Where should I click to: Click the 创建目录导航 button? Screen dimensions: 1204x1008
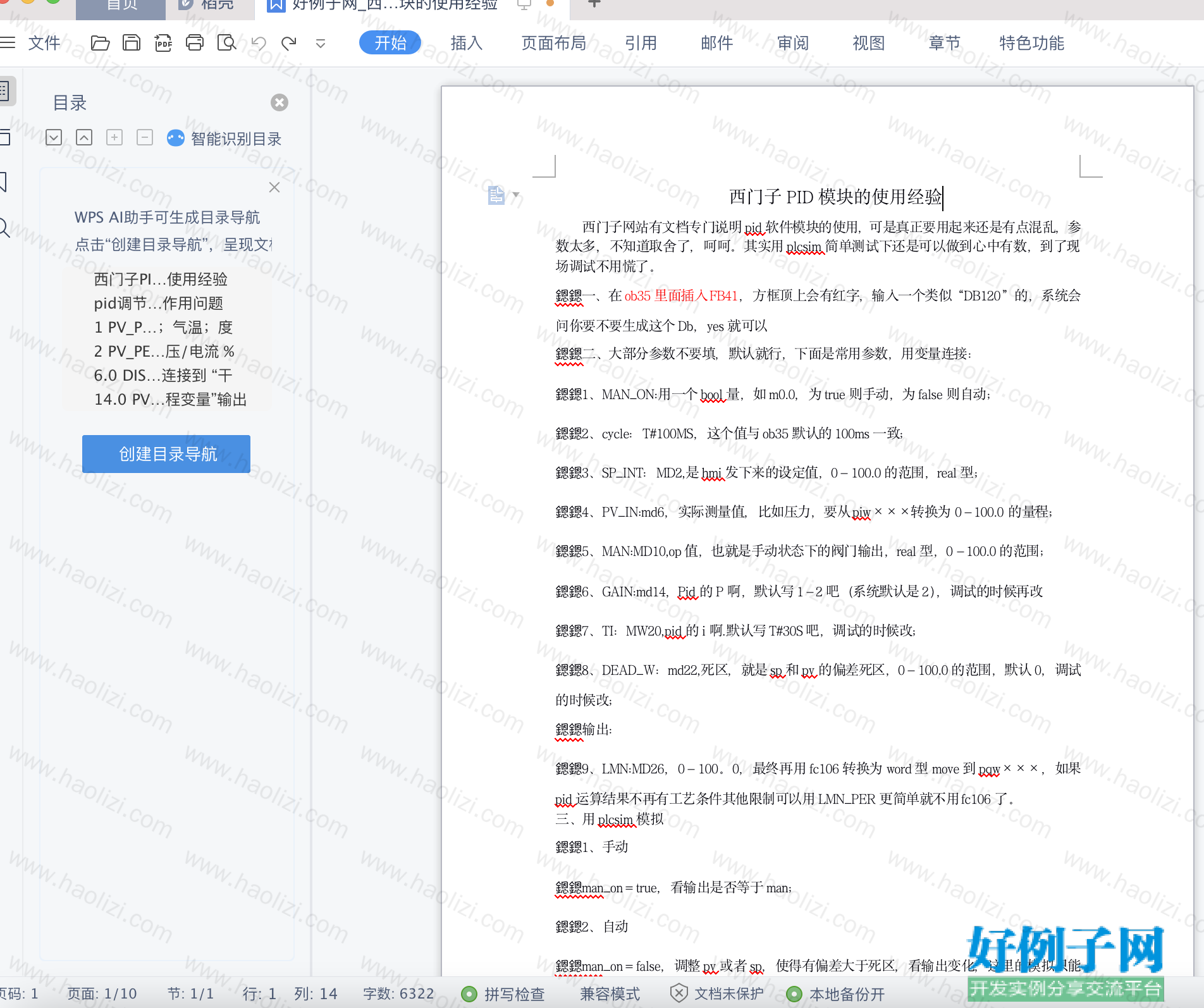(166, 454)
